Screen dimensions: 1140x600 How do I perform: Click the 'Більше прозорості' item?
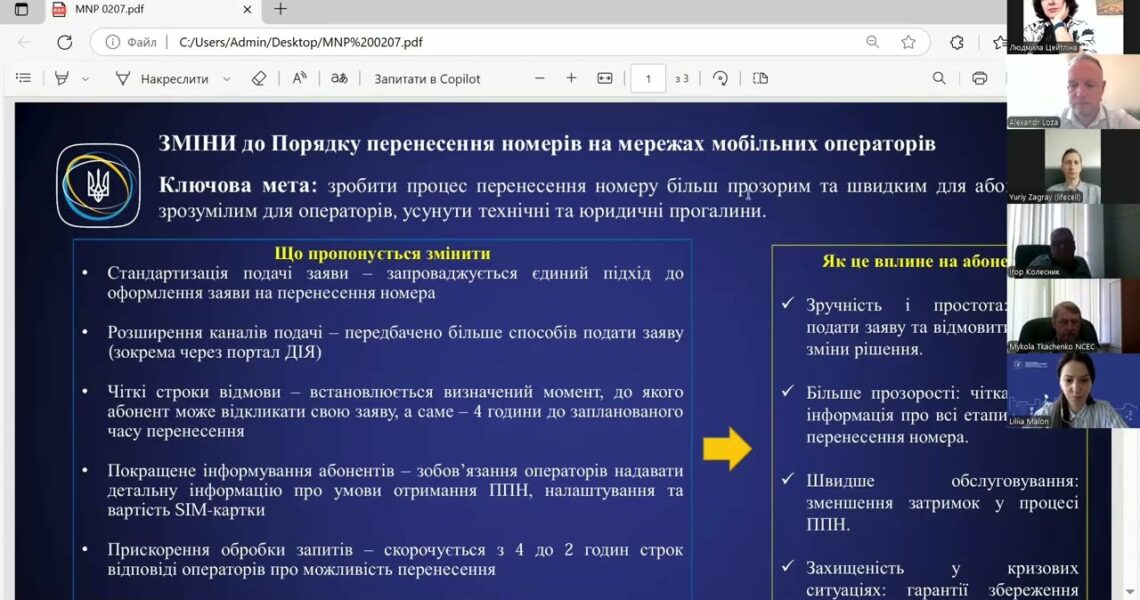click(x=906, y=415)
